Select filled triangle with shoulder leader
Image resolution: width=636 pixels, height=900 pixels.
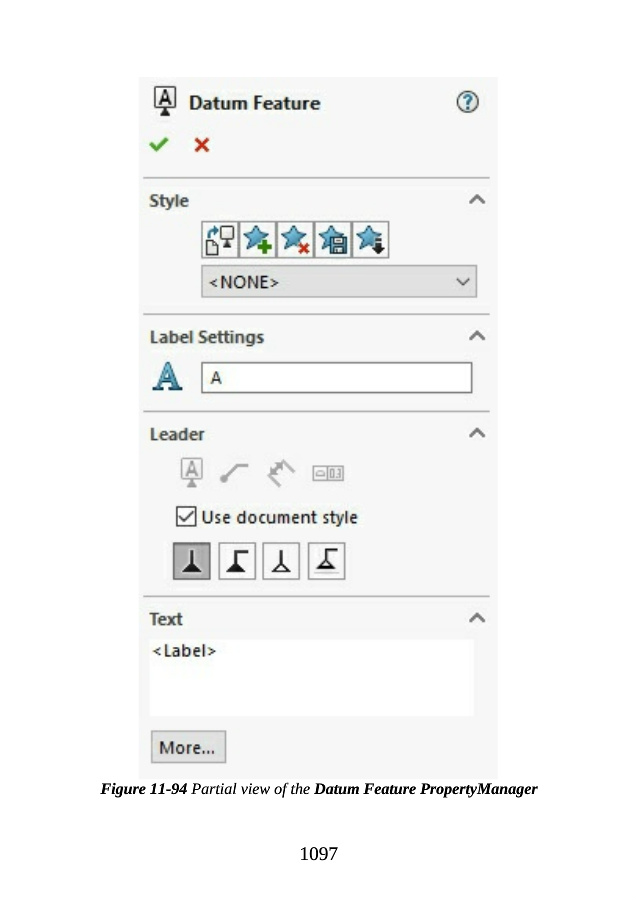(236, 562)
